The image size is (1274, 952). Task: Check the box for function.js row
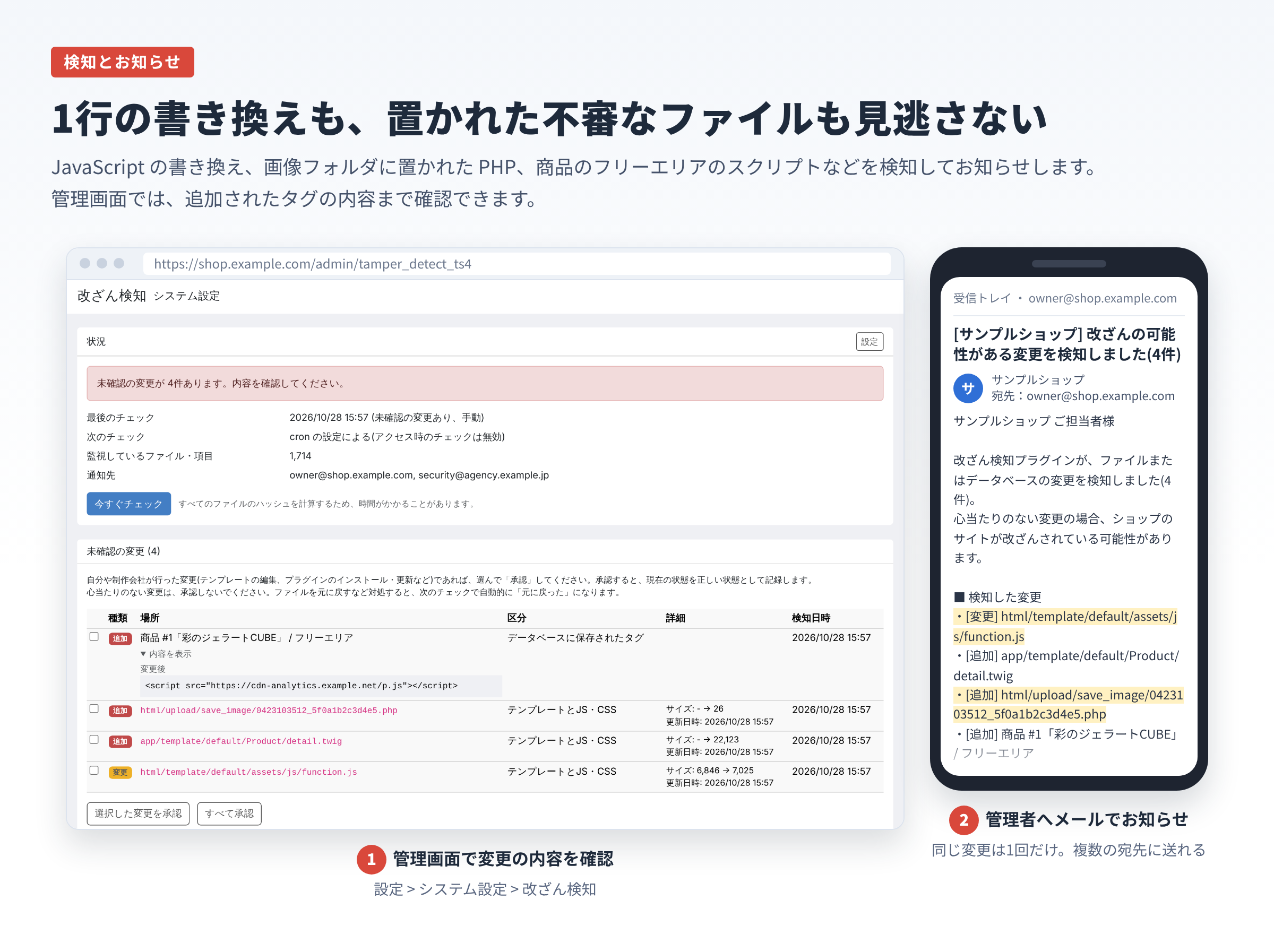94,770
